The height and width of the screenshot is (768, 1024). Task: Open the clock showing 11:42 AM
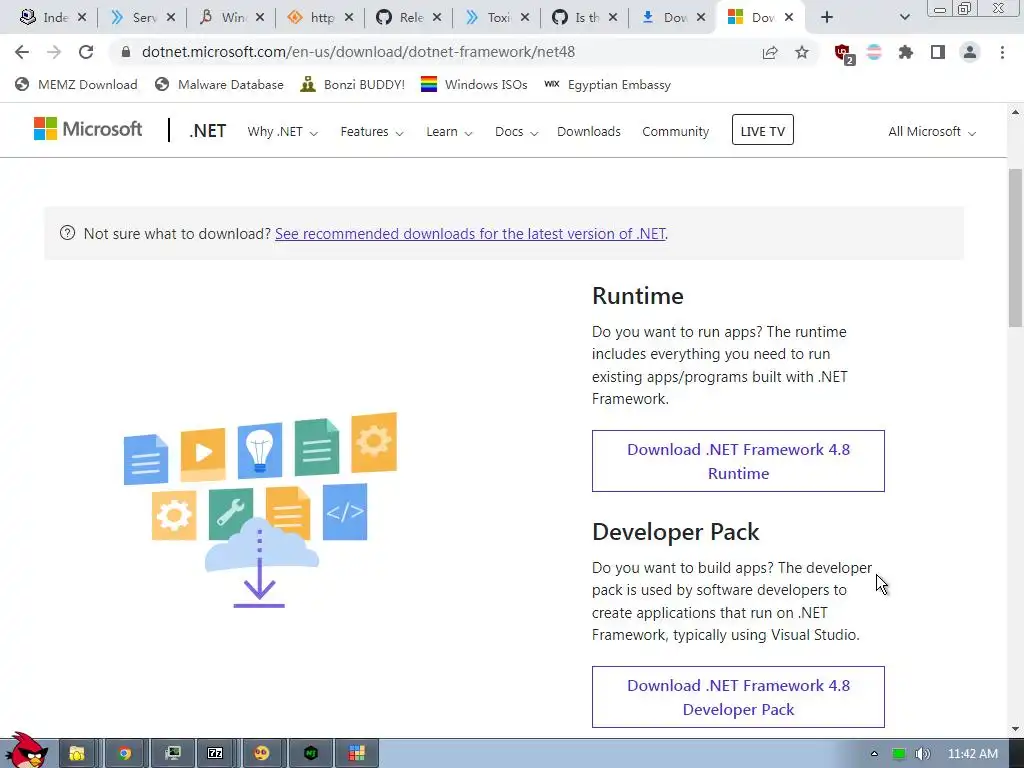pyautogui.click(x=972, y=754)
